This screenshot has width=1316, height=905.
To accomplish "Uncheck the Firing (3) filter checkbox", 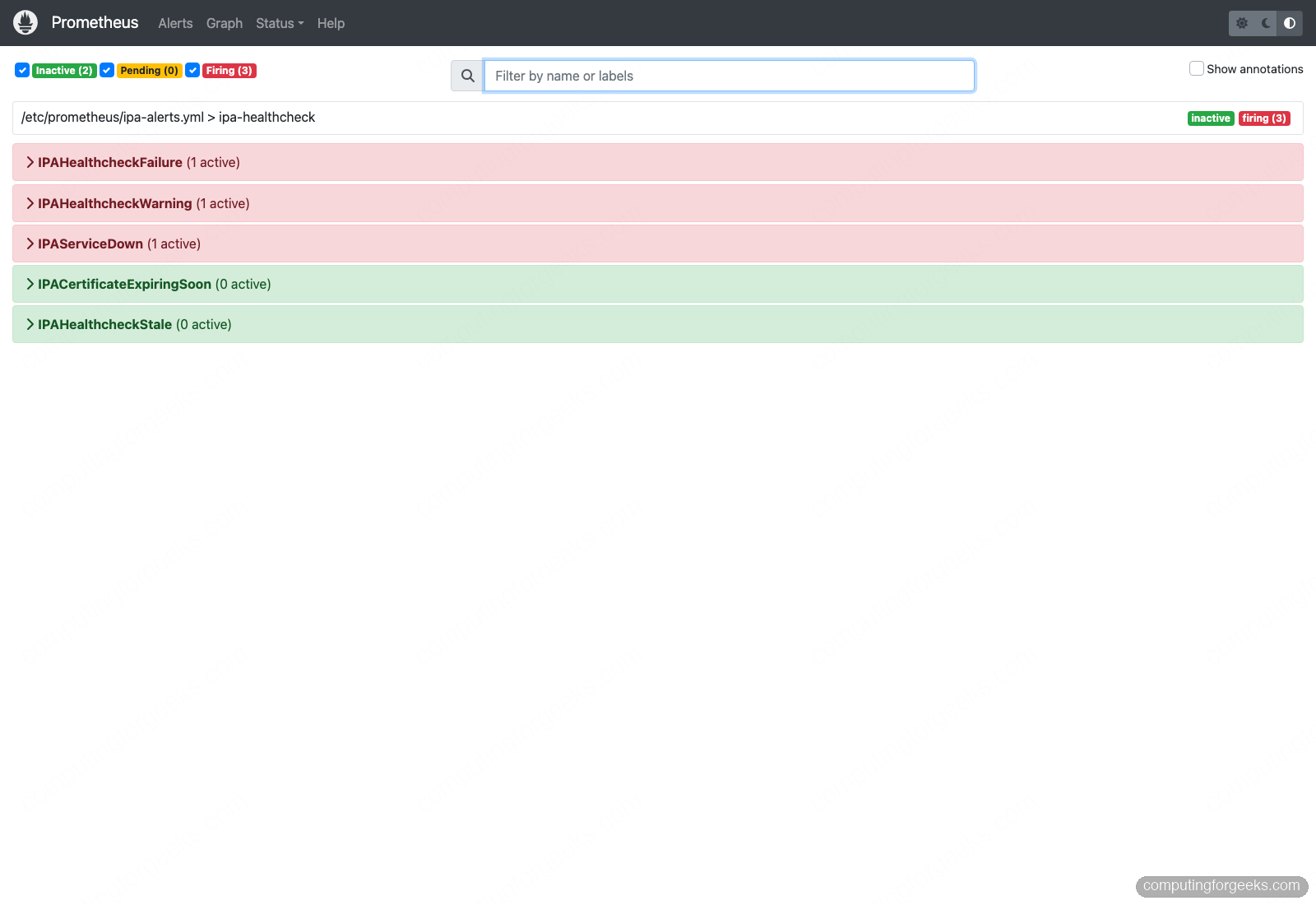I will click(192, 70).
